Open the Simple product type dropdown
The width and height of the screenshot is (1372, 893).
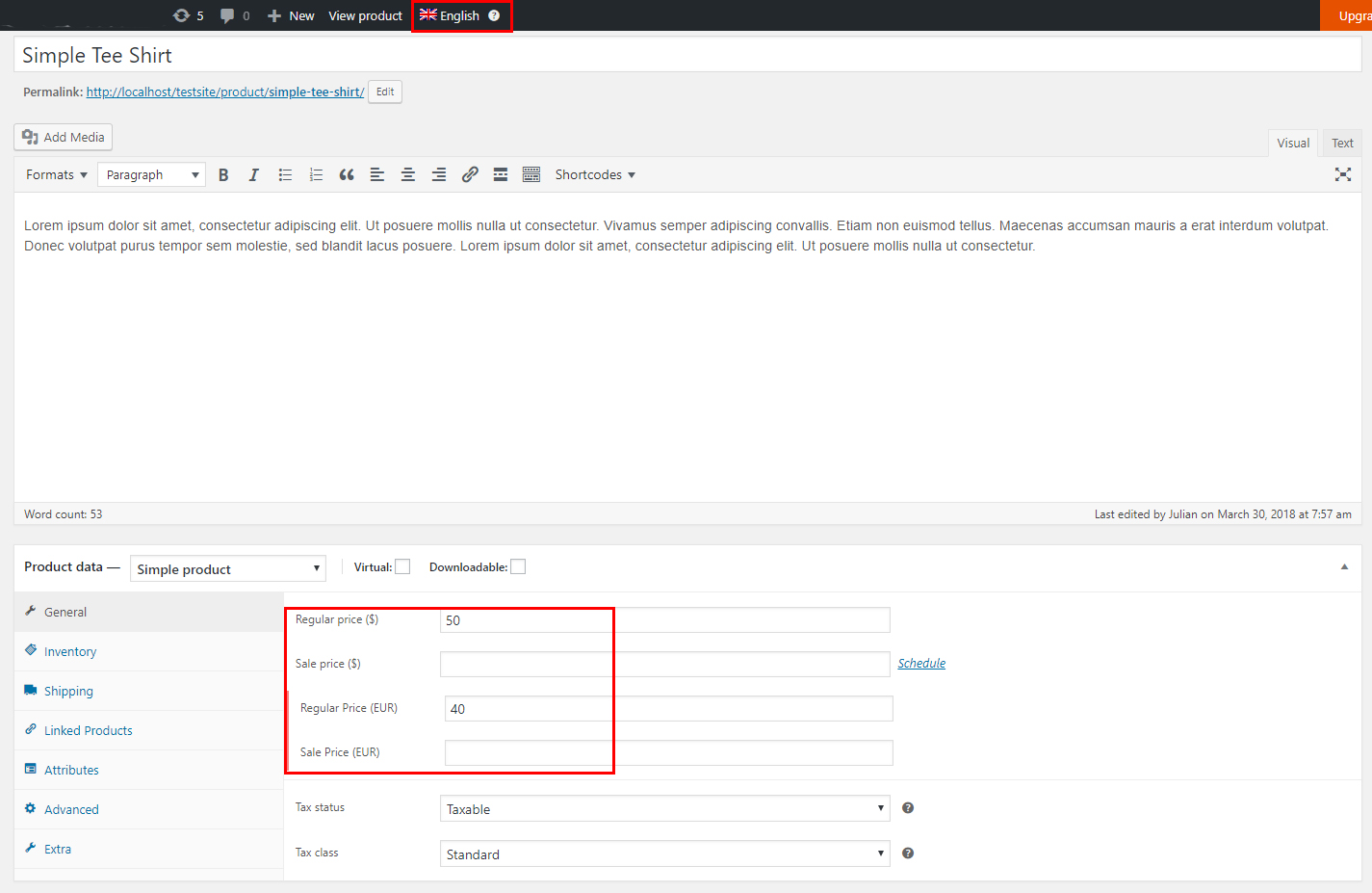click(228, 569)
